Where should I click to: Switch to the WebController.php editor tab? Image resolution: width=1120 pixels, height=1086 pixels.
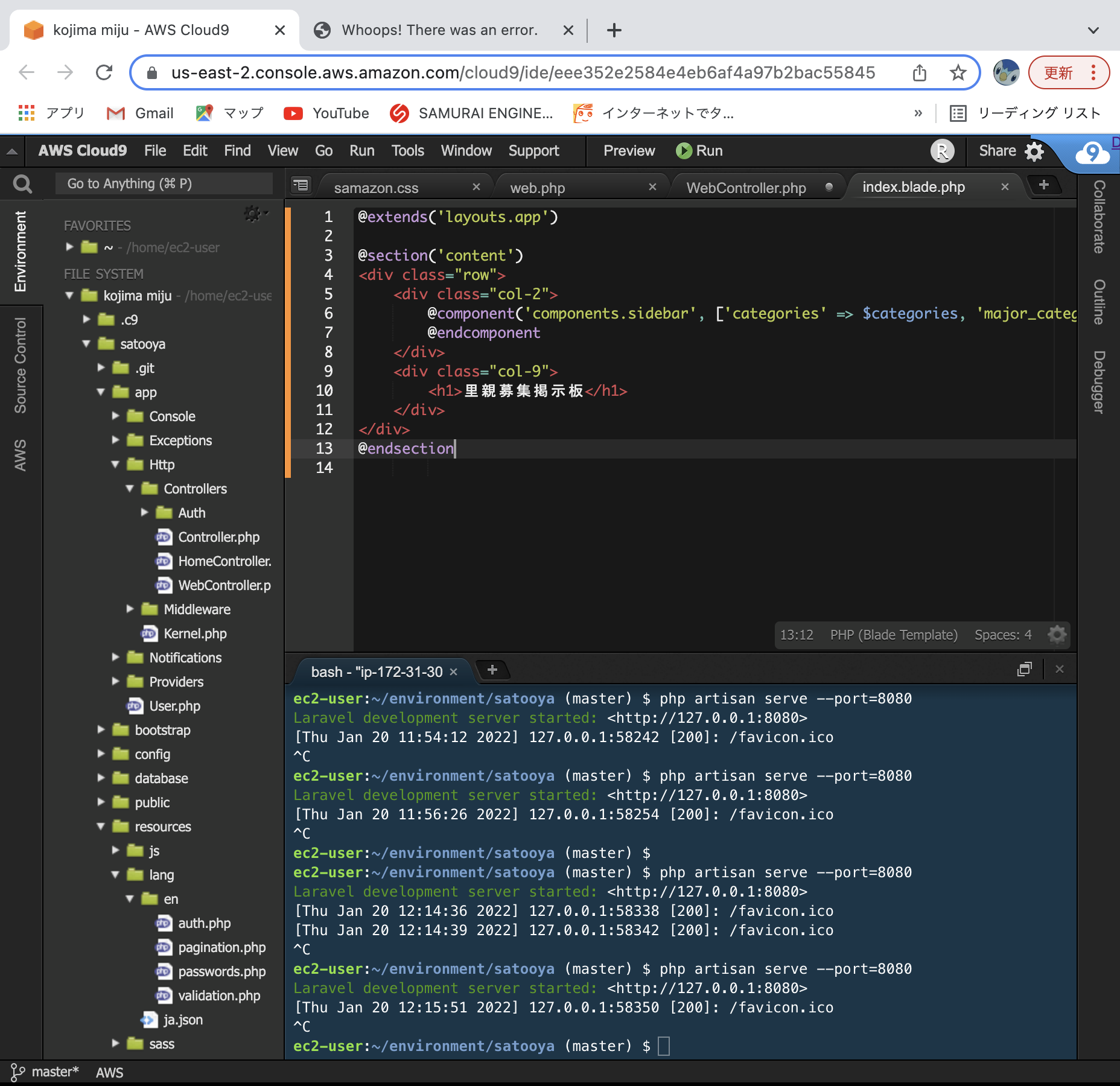[x=746, y=188]
